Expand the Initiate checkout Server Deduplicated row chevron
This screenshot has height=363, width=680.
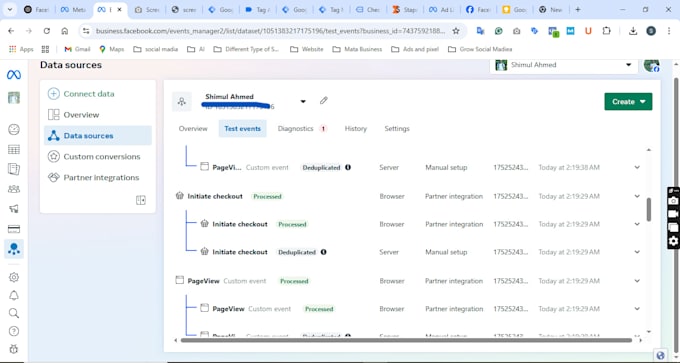(x=637, y=252)
